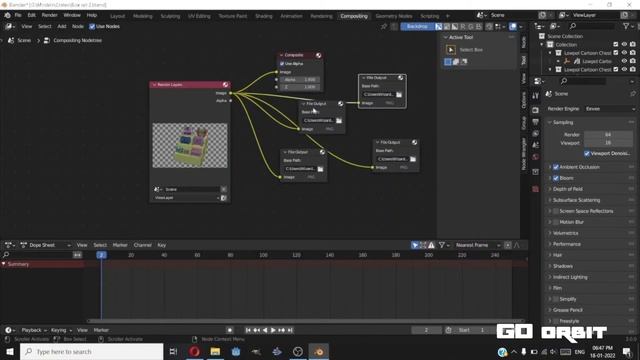This screenshot has width=640, height=360.
Task: Hide Collection using its eye icon
Action: pos(624,44)
